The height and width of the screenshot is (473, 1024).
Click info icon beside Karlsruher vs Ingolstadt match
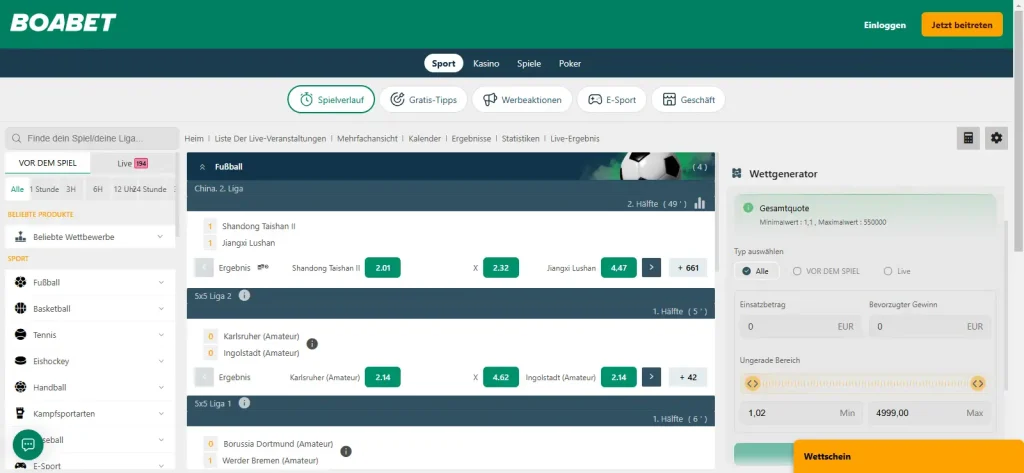pyautogui.click(x=312, y=344)
